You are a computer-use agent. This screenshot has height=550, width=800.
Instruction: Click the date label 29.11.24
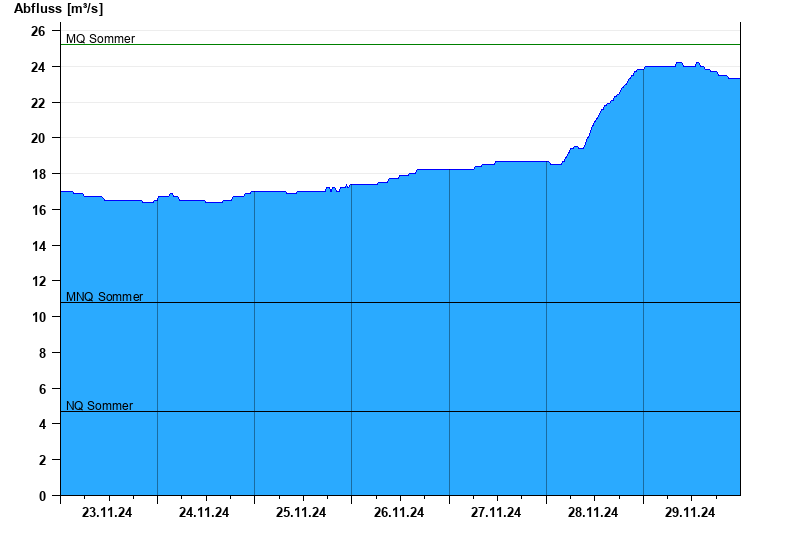click(x=690, y=512)
